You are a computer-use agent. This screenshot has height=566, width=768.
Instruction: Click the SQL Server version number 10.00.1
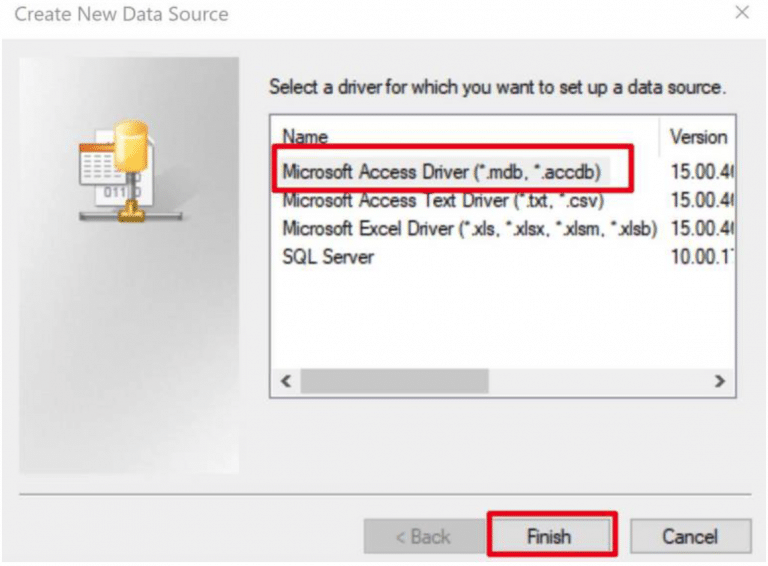[x=701, y=257]
